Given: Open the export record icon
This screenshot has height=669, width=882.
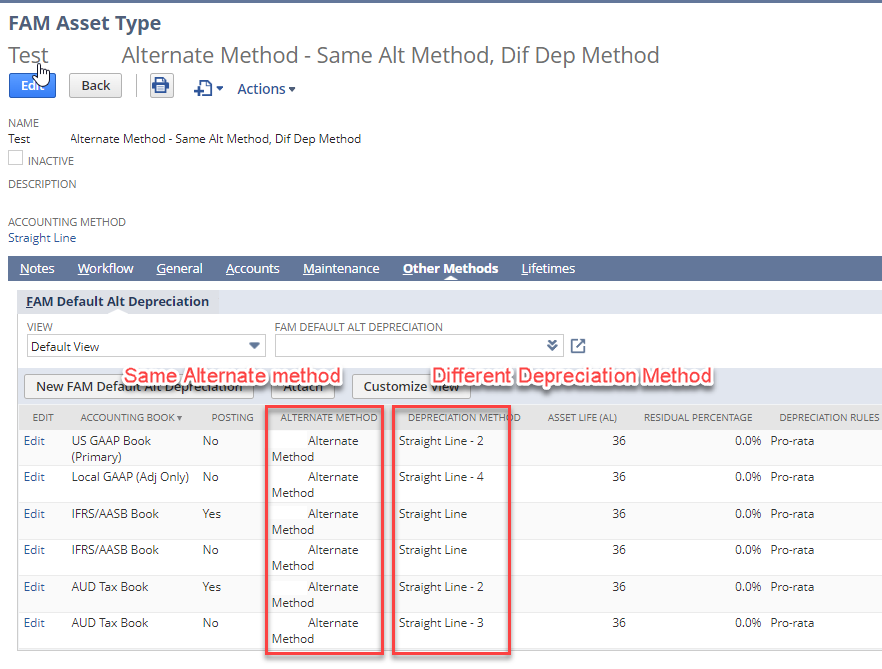Looking at the screenshot, I should pos(203,88).
